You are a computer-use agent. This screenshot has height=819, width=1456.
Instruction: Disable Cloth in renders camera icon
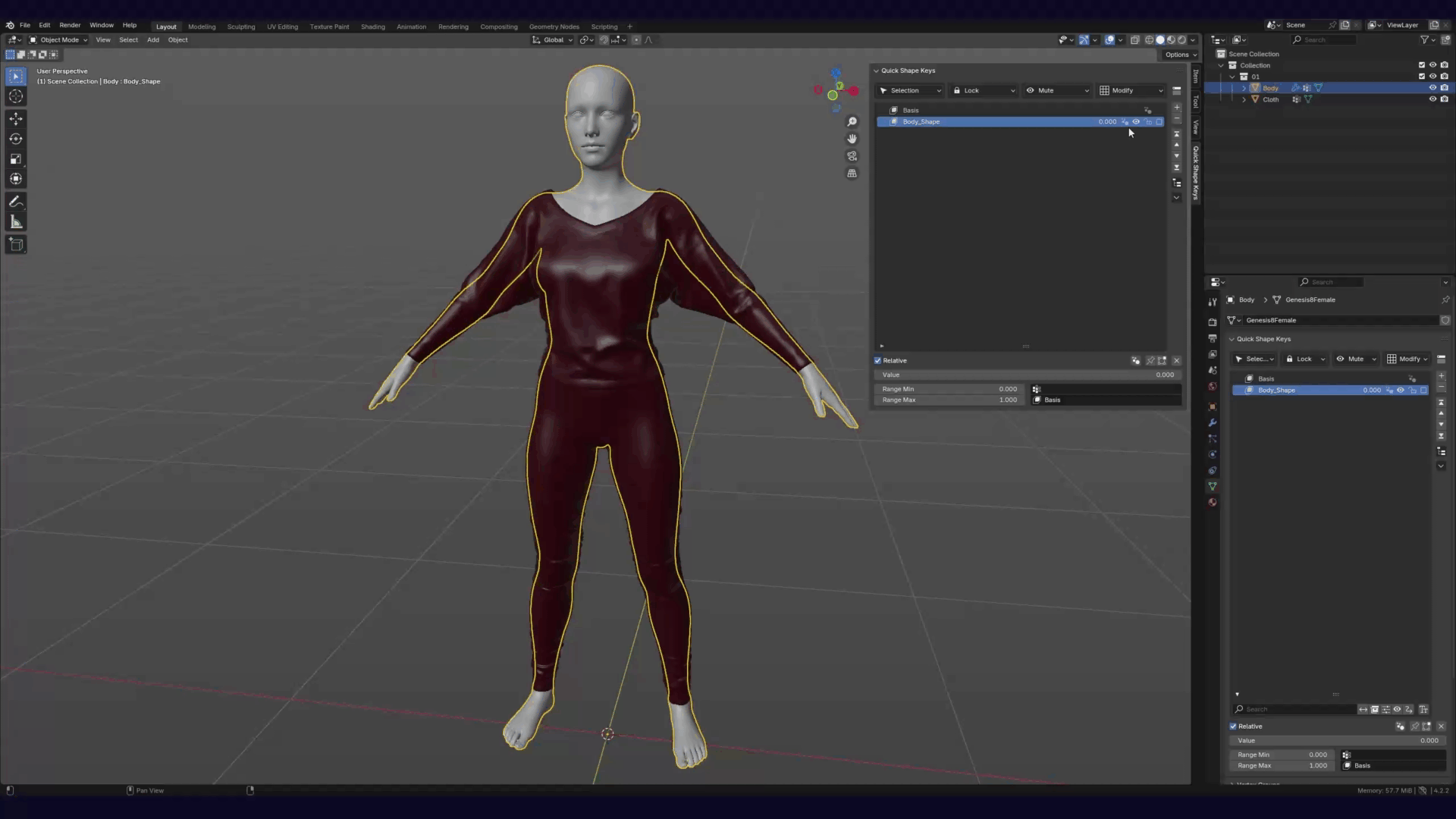pos(1445,99)
